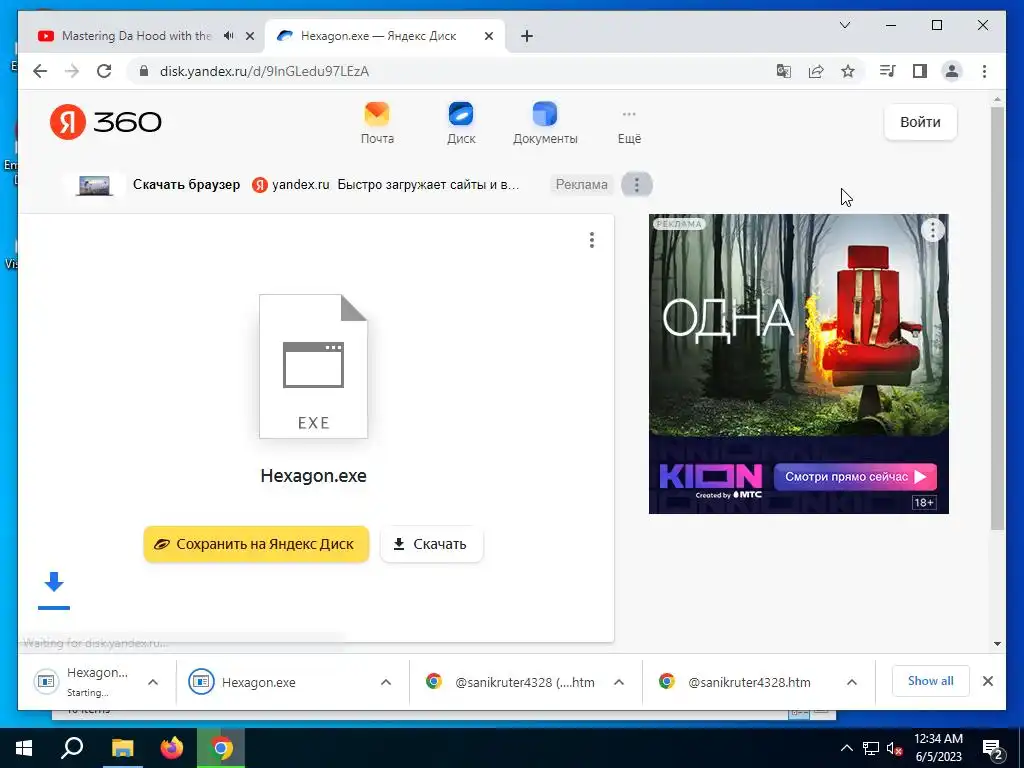Expand options for @sanikruter4328.htm download
The image size is (1024, 768).
click(852, 682)
